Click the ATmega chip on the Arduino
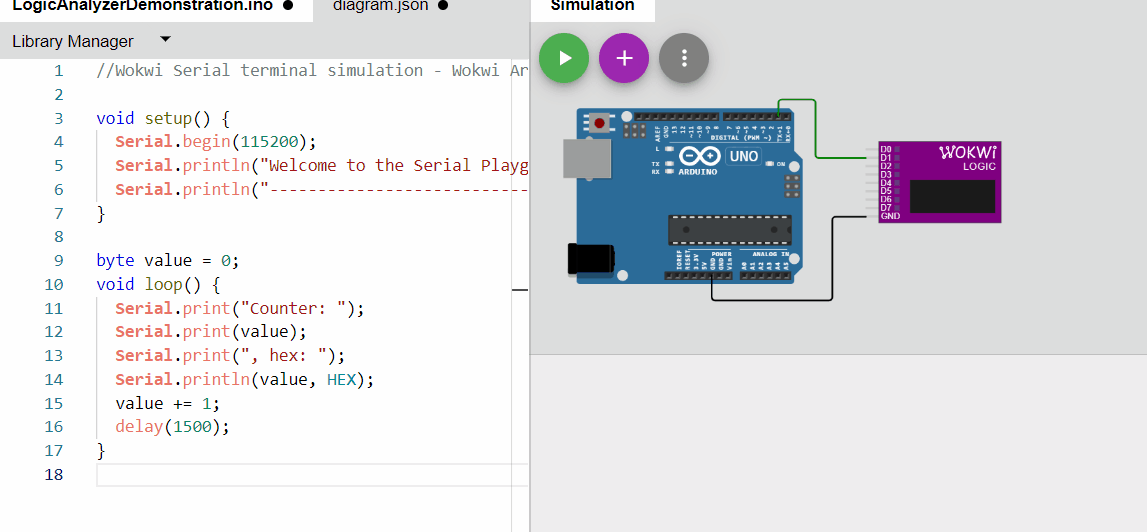This screenshot has width=1147, height=532. click(729, 230)
